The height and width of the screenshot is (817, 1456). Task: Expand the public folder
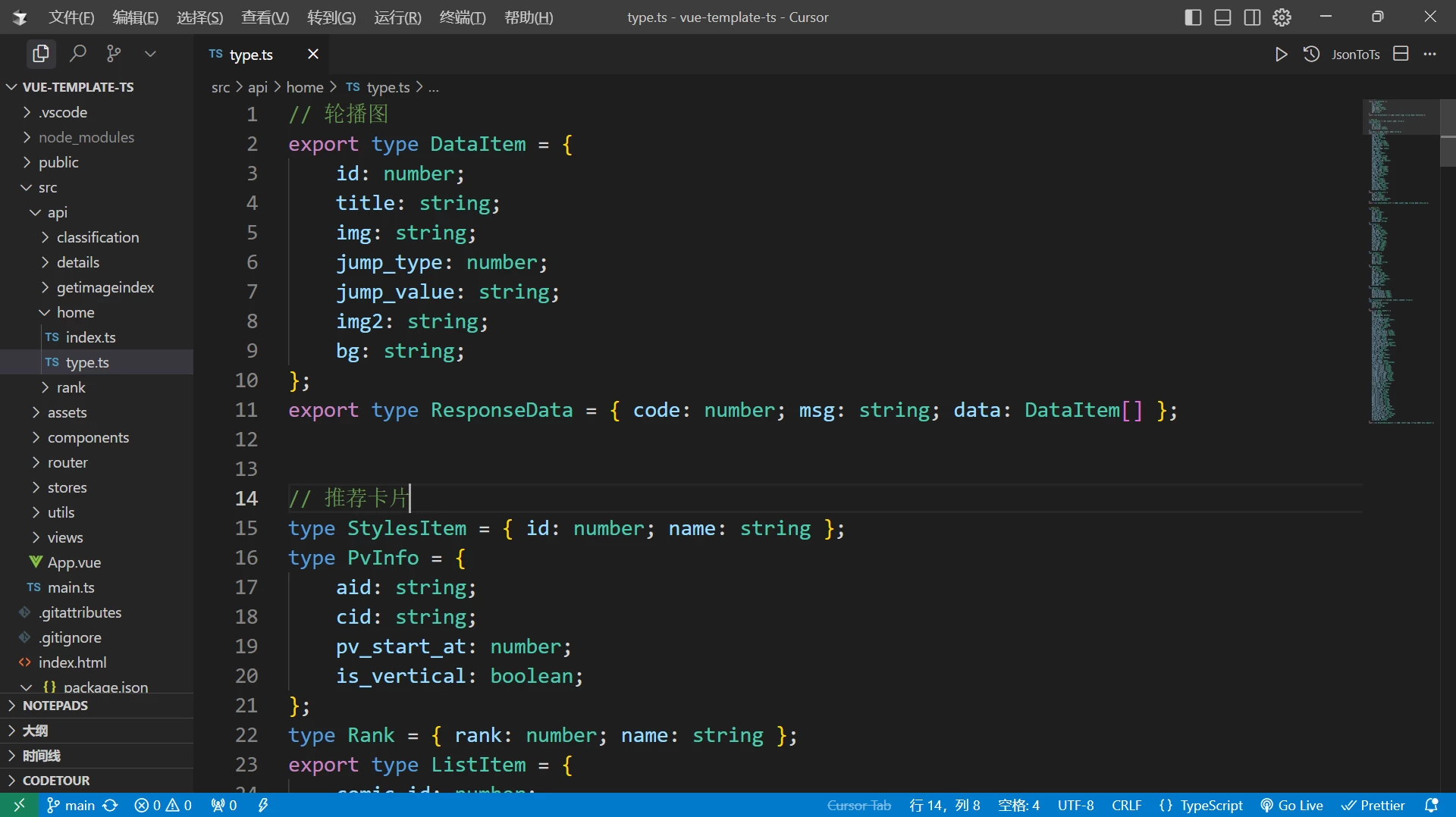[x=97, y=162]
